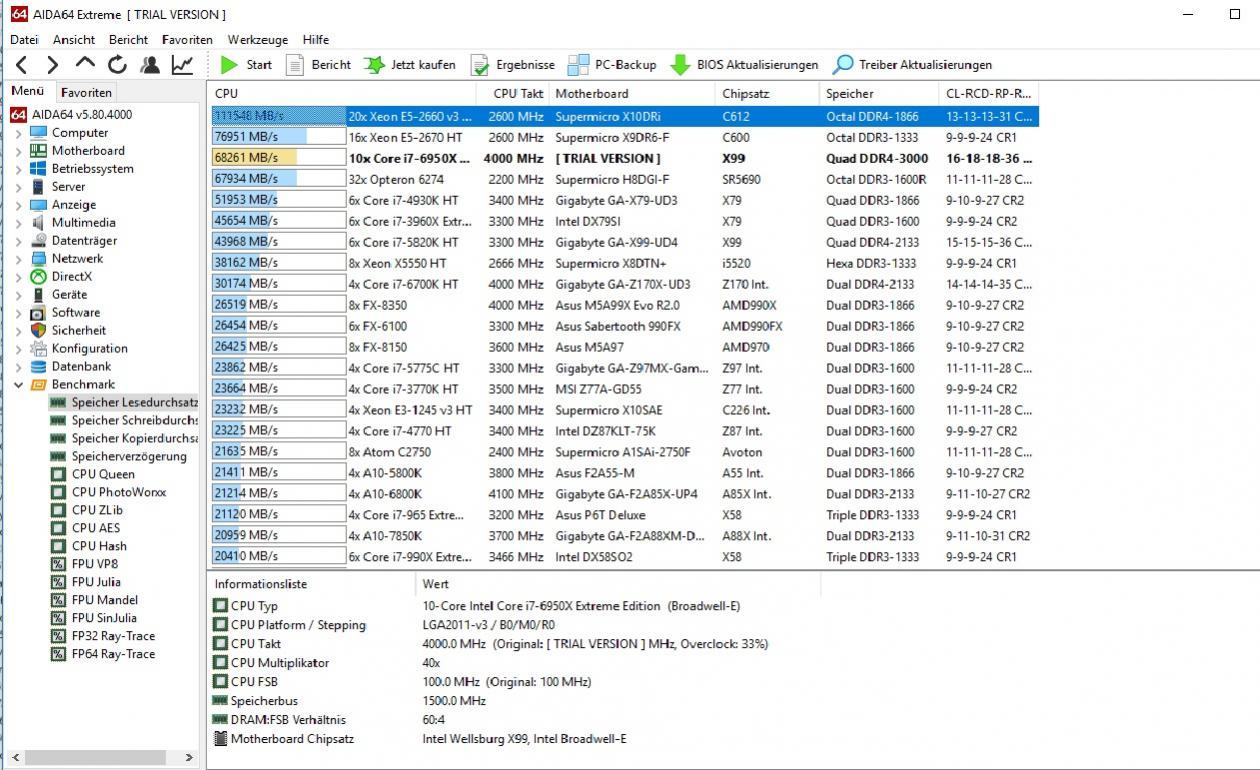Open the user profile toolbar icon
The image size is (1260, 770).
(150, 65)
